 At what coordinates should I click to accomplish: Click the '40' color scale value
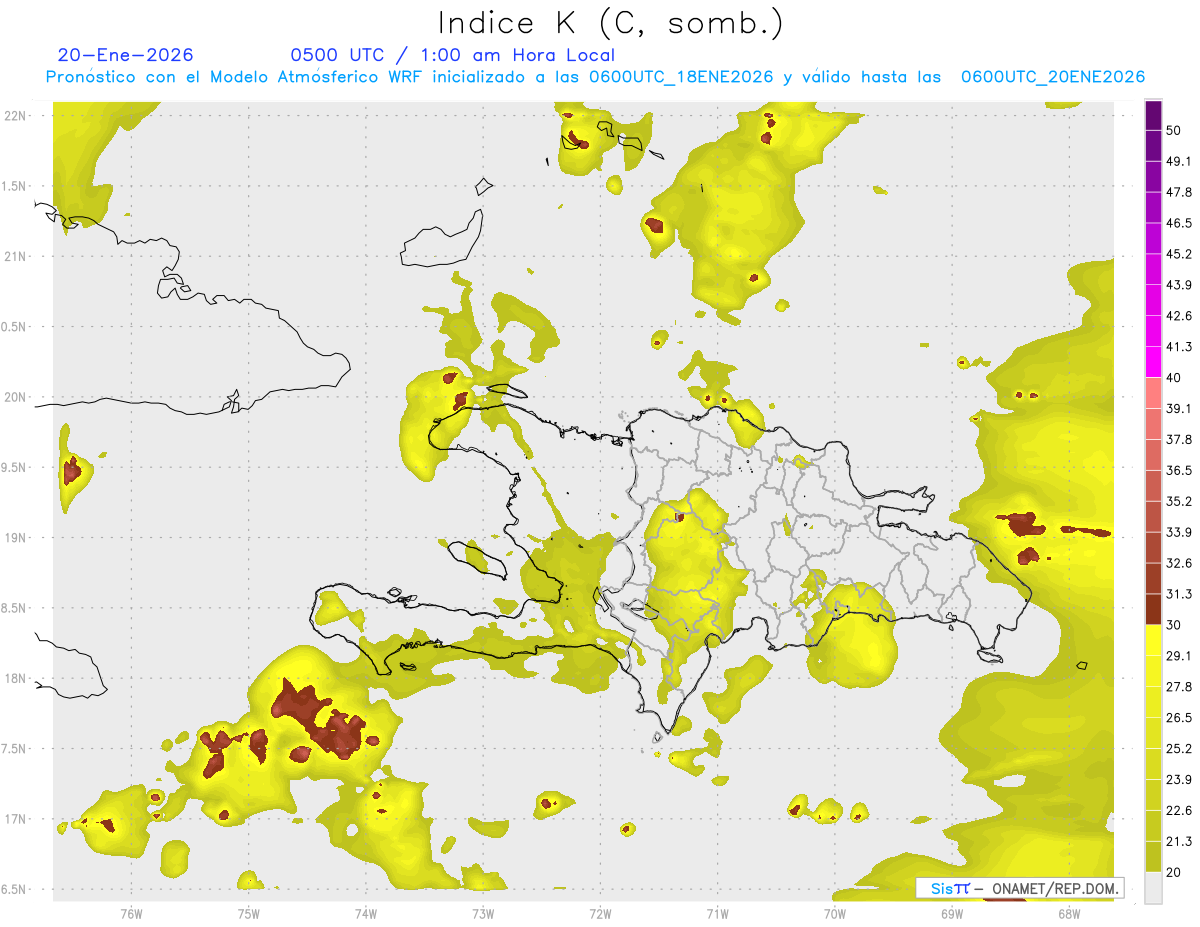(1174, 377)
